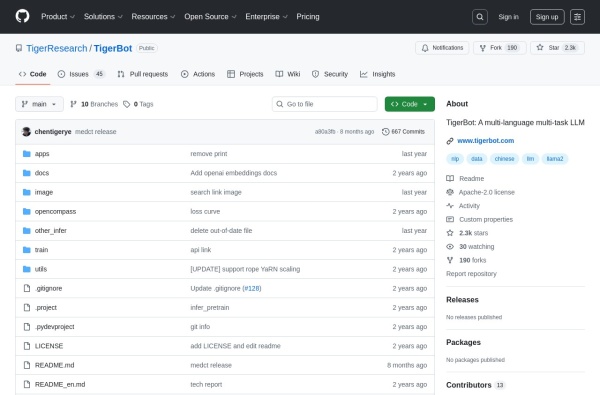Viewport: 600px width, 395px height.
Task: Click the pulse icon next to Activity
Action: click(x=450, y=206)
